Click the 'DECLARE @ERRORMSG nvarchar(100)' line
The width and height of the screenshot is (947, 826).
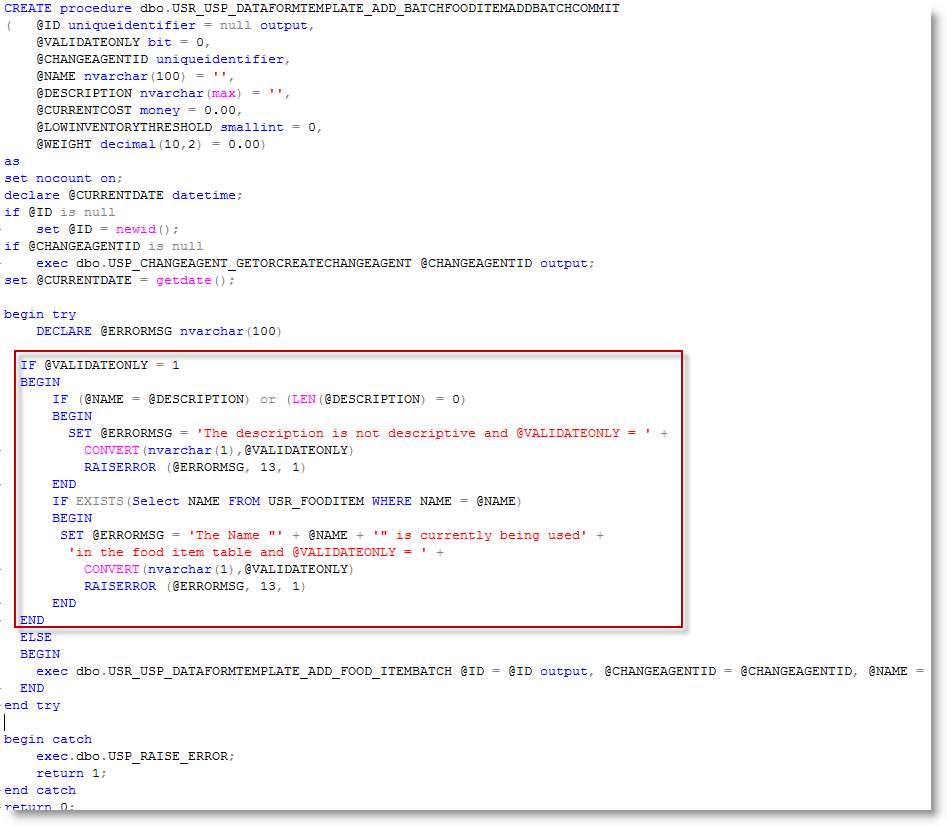pyautogui.click(x=159, y=331)
